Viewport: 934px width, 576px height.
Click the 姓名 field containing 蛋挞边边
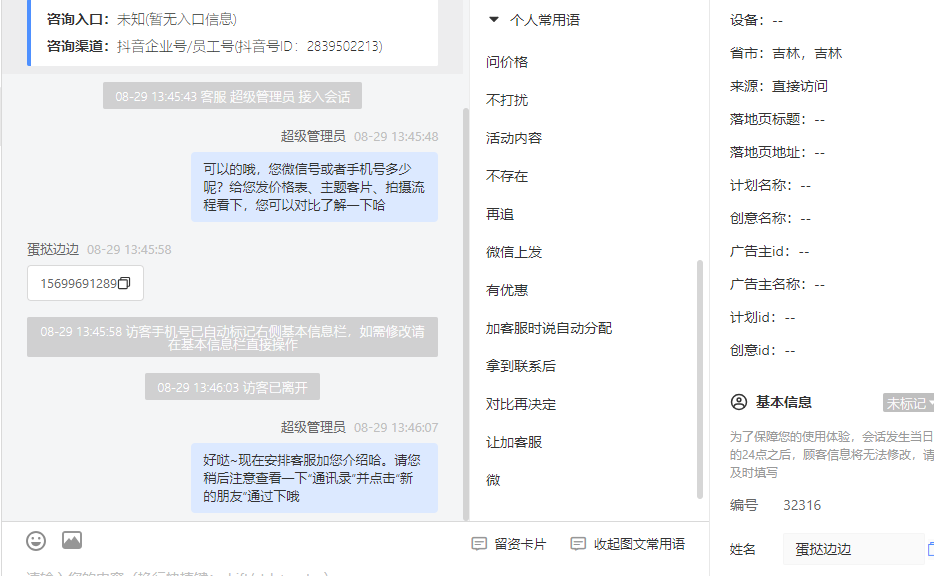(853, 549)
